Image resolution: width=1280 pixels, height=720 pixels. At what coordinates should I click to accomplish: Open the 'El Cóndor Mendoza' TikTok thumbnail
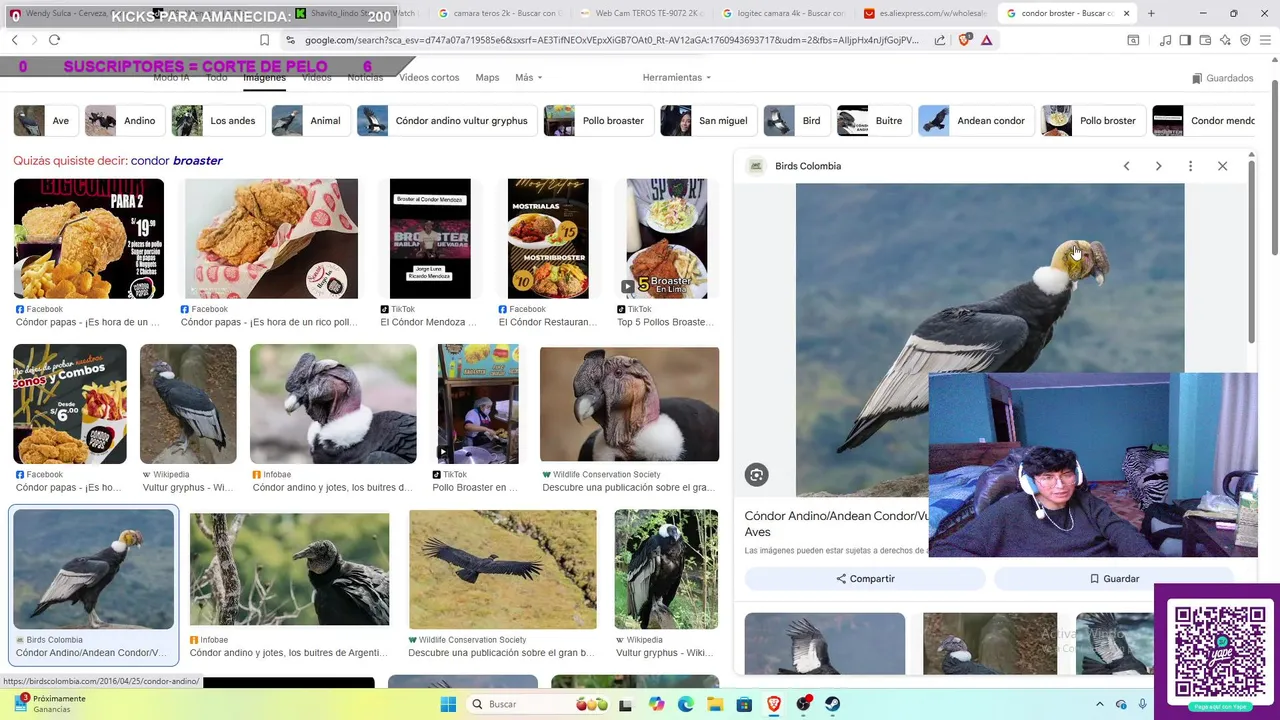click(x=430, y=239)
